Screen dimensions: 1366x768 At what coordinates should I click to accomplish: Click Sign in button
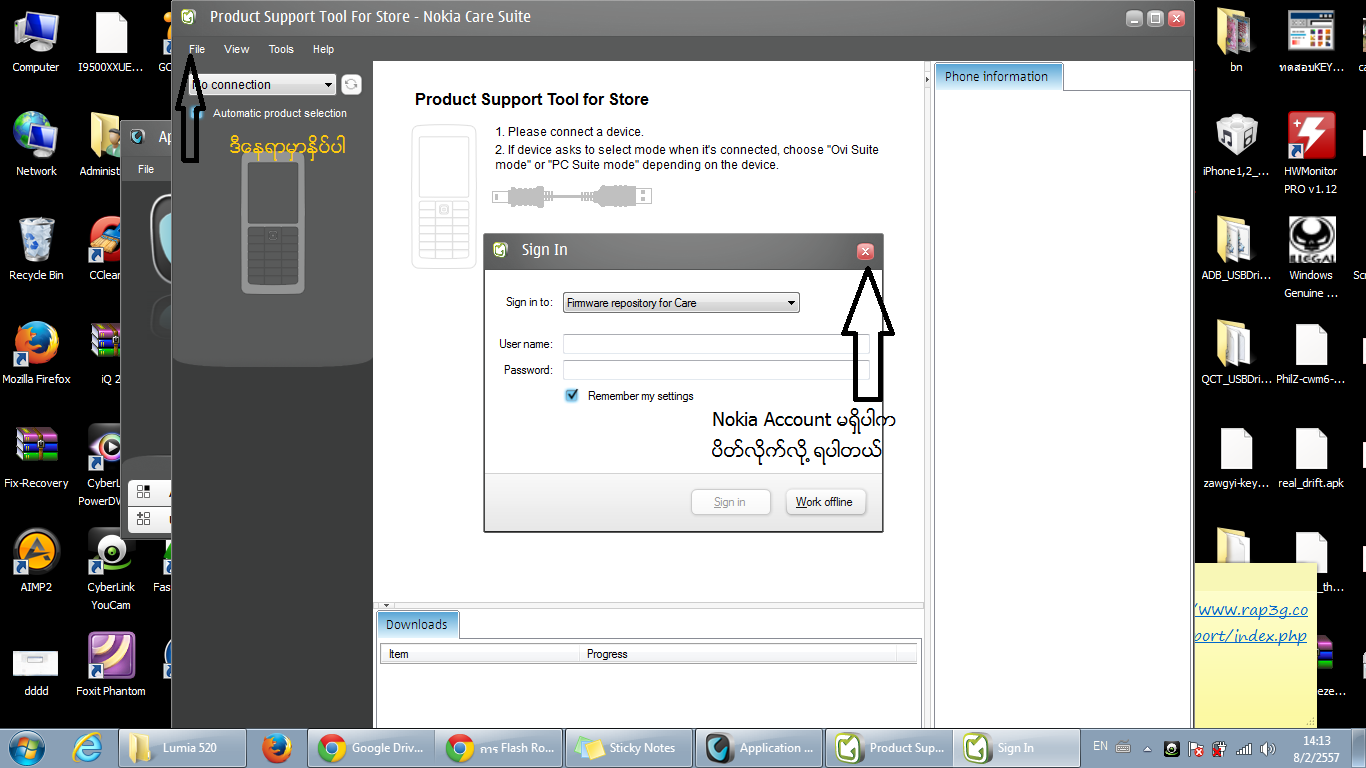[x=730, y=502]
